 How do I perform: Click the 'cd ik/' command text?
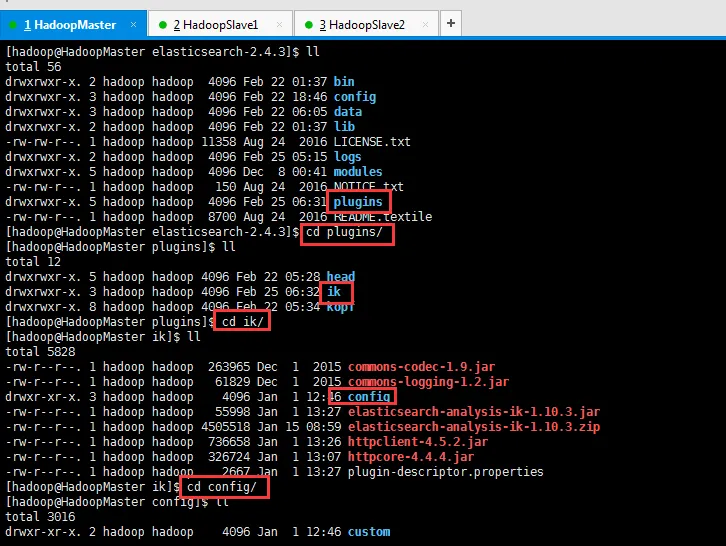coord(243,322)
